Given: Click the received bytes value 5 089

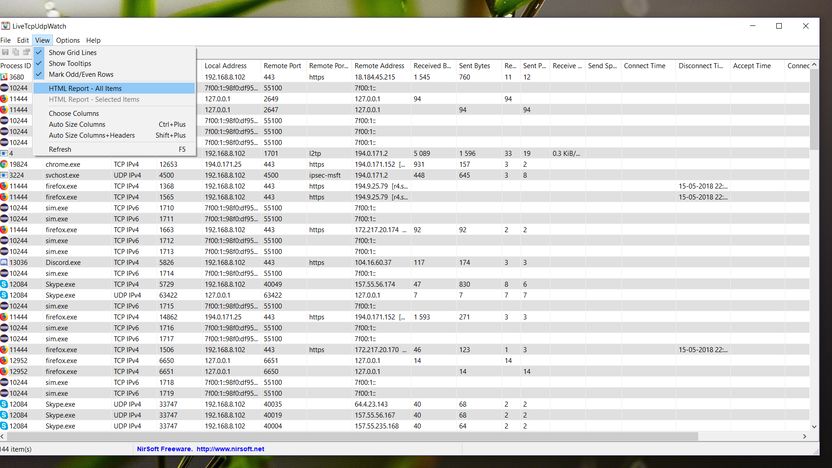Looking at the screenshot, I should (x=422, y=153).
